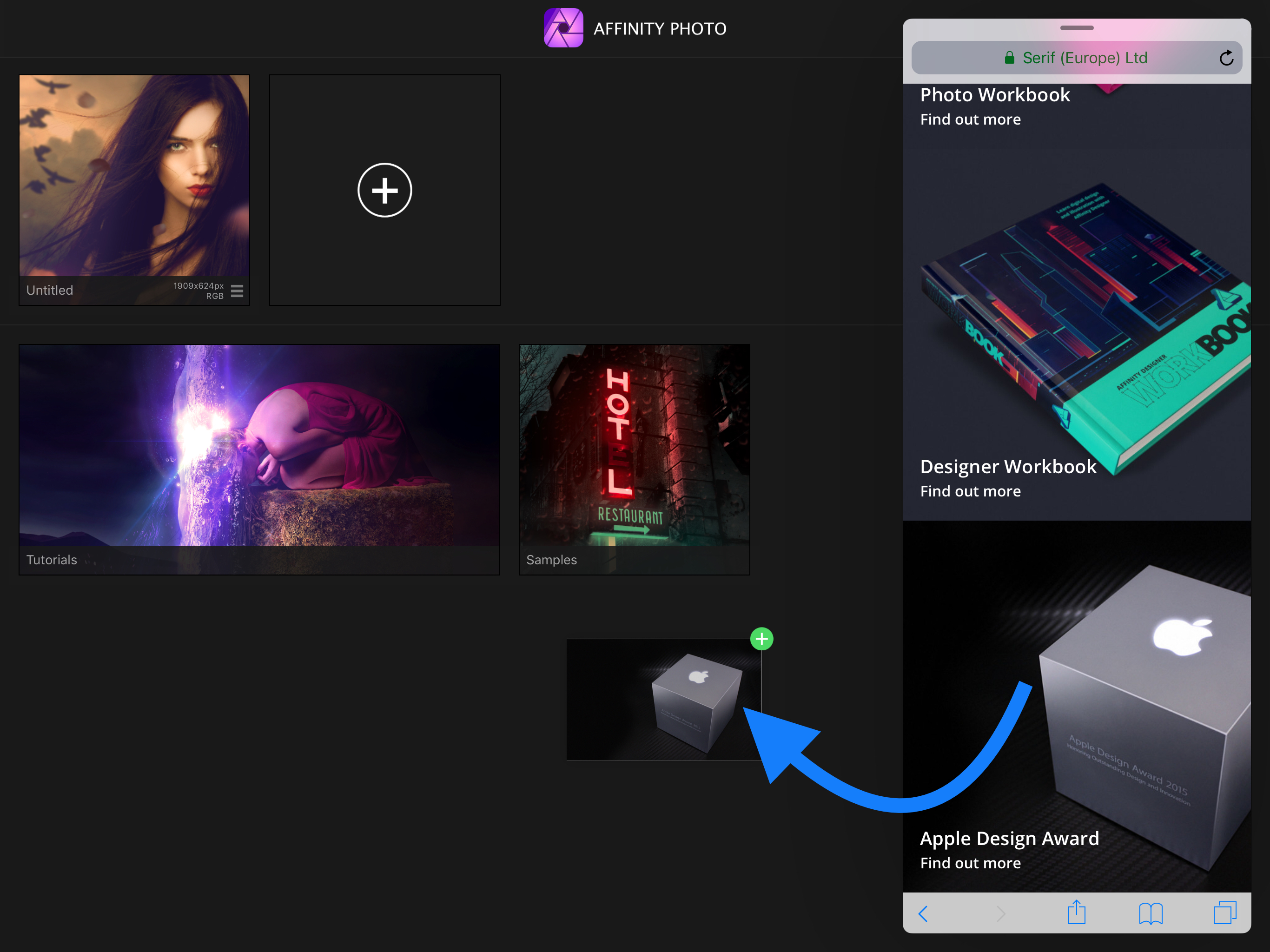Tap the Serif (Europe) Ltd address bar
Screen dimensions: 1270x952
(1079, 58)
